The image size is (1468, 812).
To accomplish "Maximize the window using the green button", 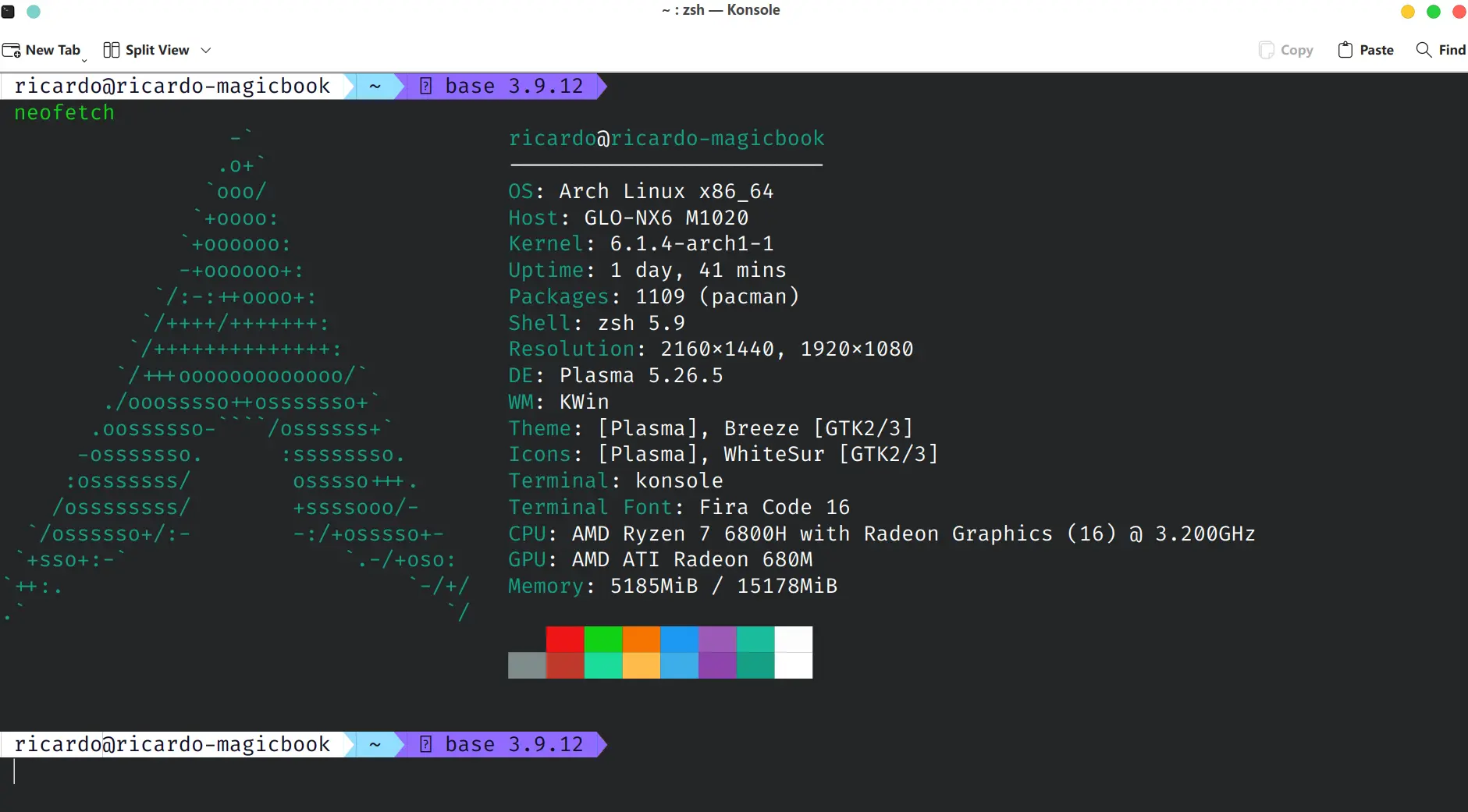I will point(1434,12).
